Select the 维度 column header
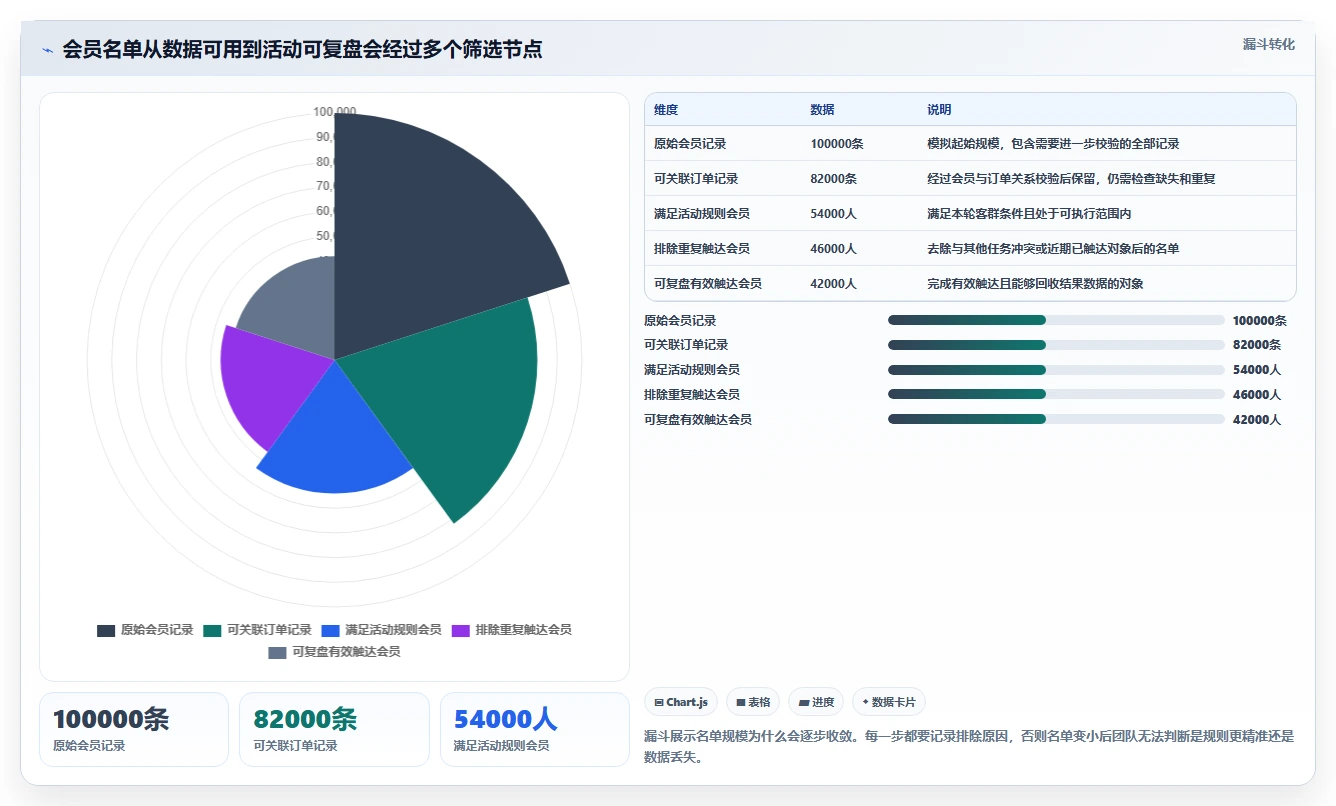This screenshot has width=1336, height=806. pos(666,110)
